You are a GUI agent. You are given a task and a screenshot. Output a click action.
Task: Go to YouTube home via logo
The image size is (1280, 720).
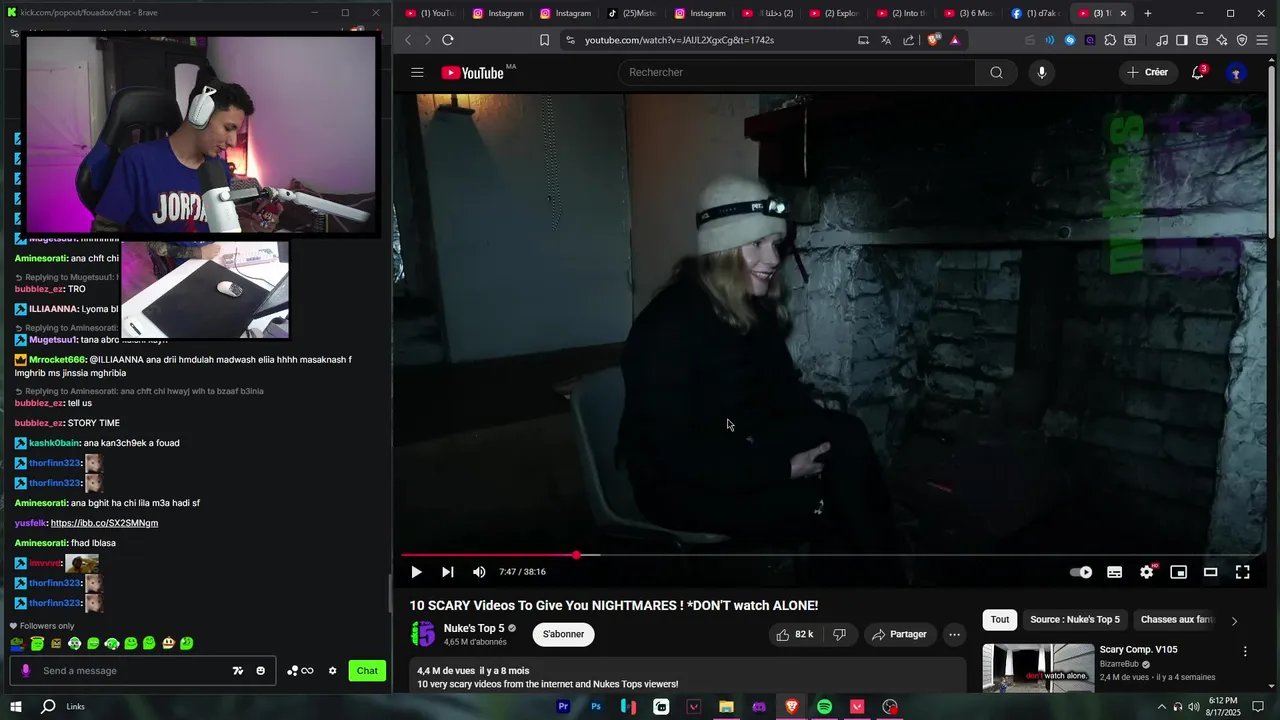[472, 72]
